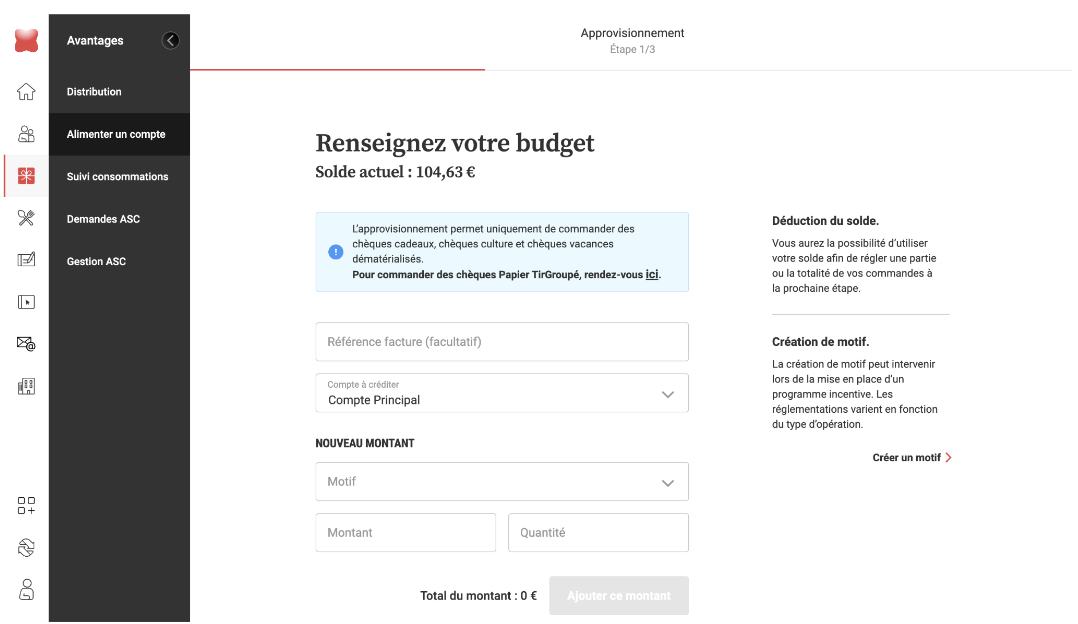Viewport: 1078px width, 624px height.
Task: Click the Solde actuel 104,63 € text
Action: click(x=395, y=172)
